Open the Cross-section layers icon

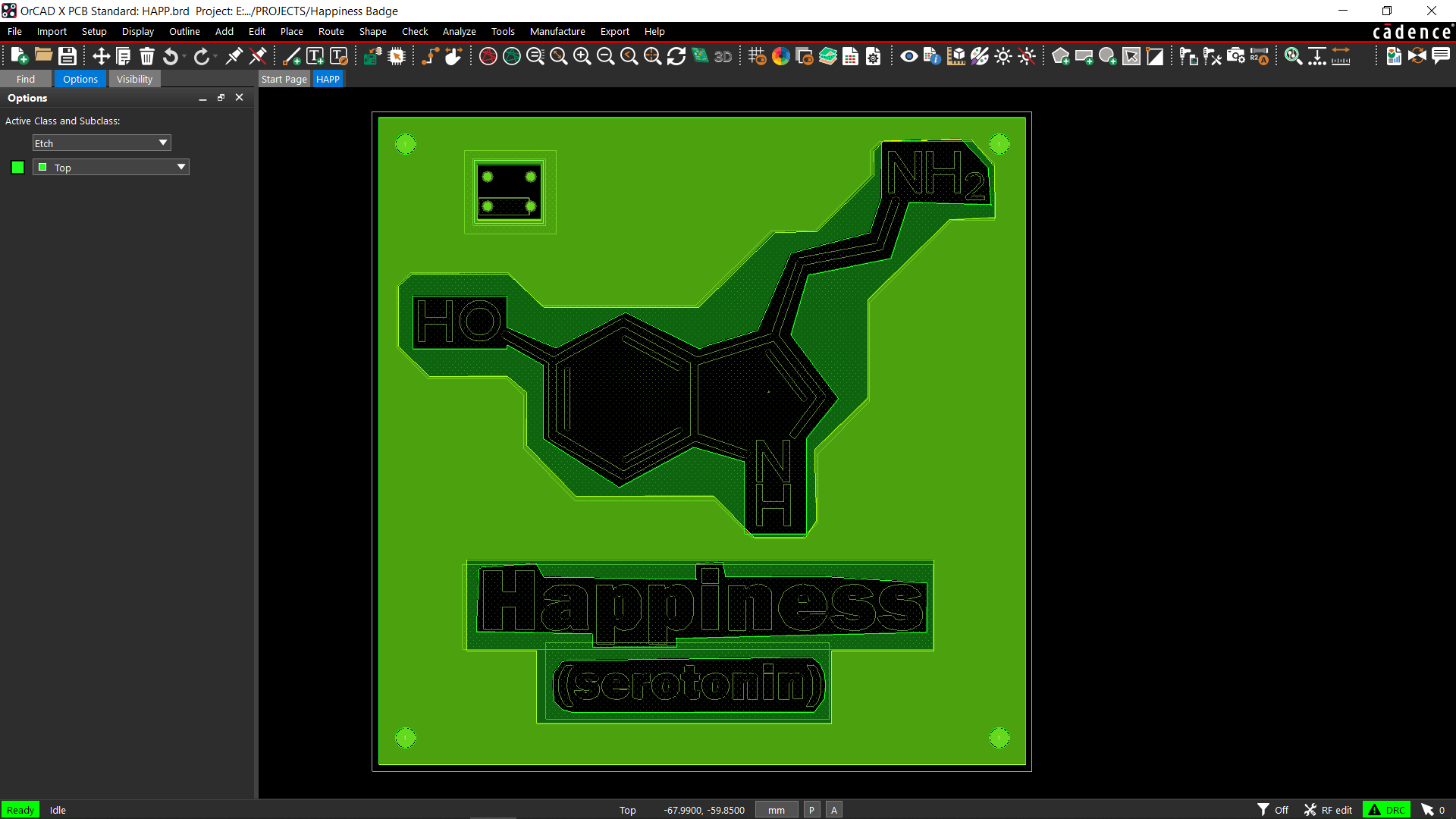828,56
